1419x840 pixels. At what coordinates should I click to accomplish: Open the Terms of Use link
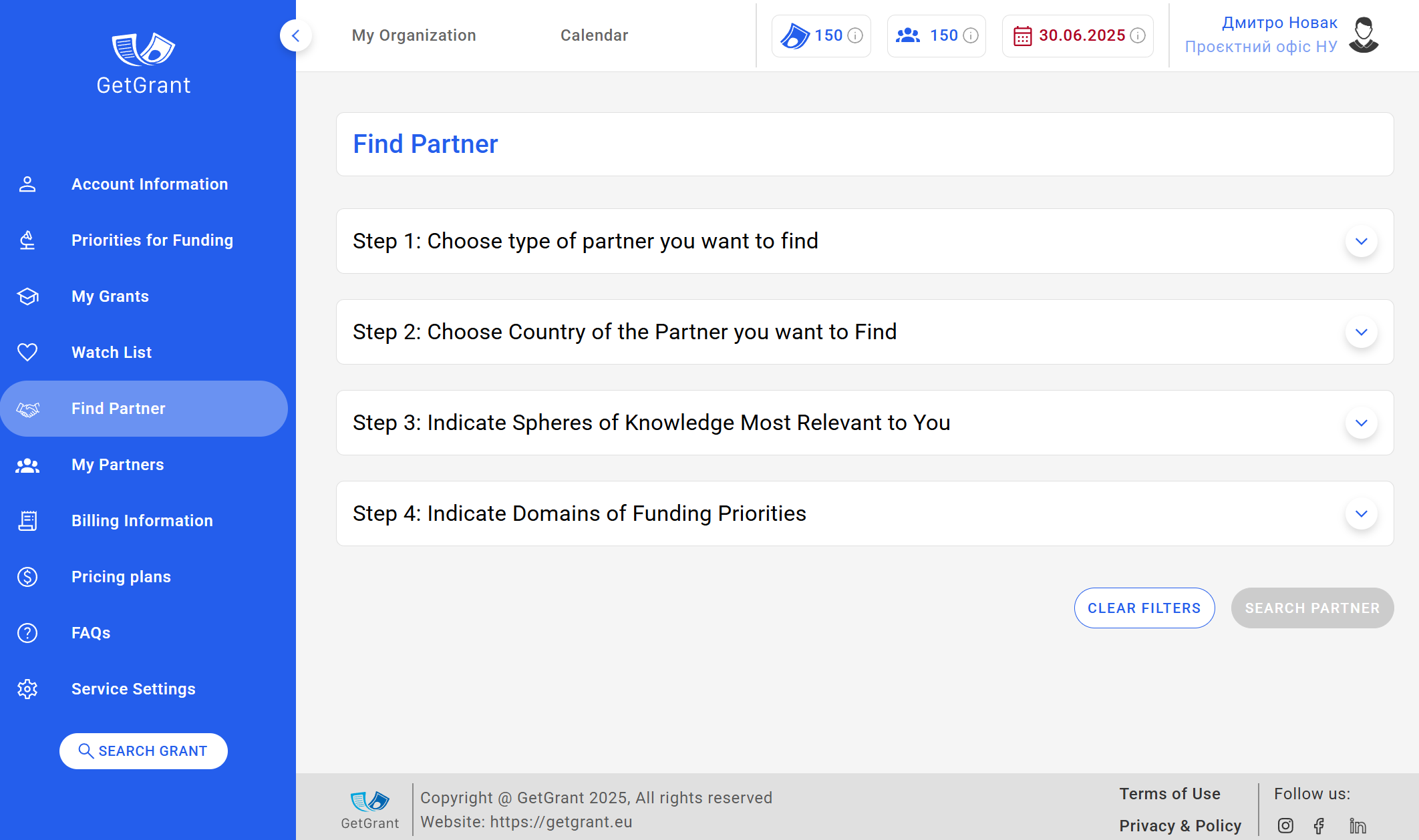1170,794
